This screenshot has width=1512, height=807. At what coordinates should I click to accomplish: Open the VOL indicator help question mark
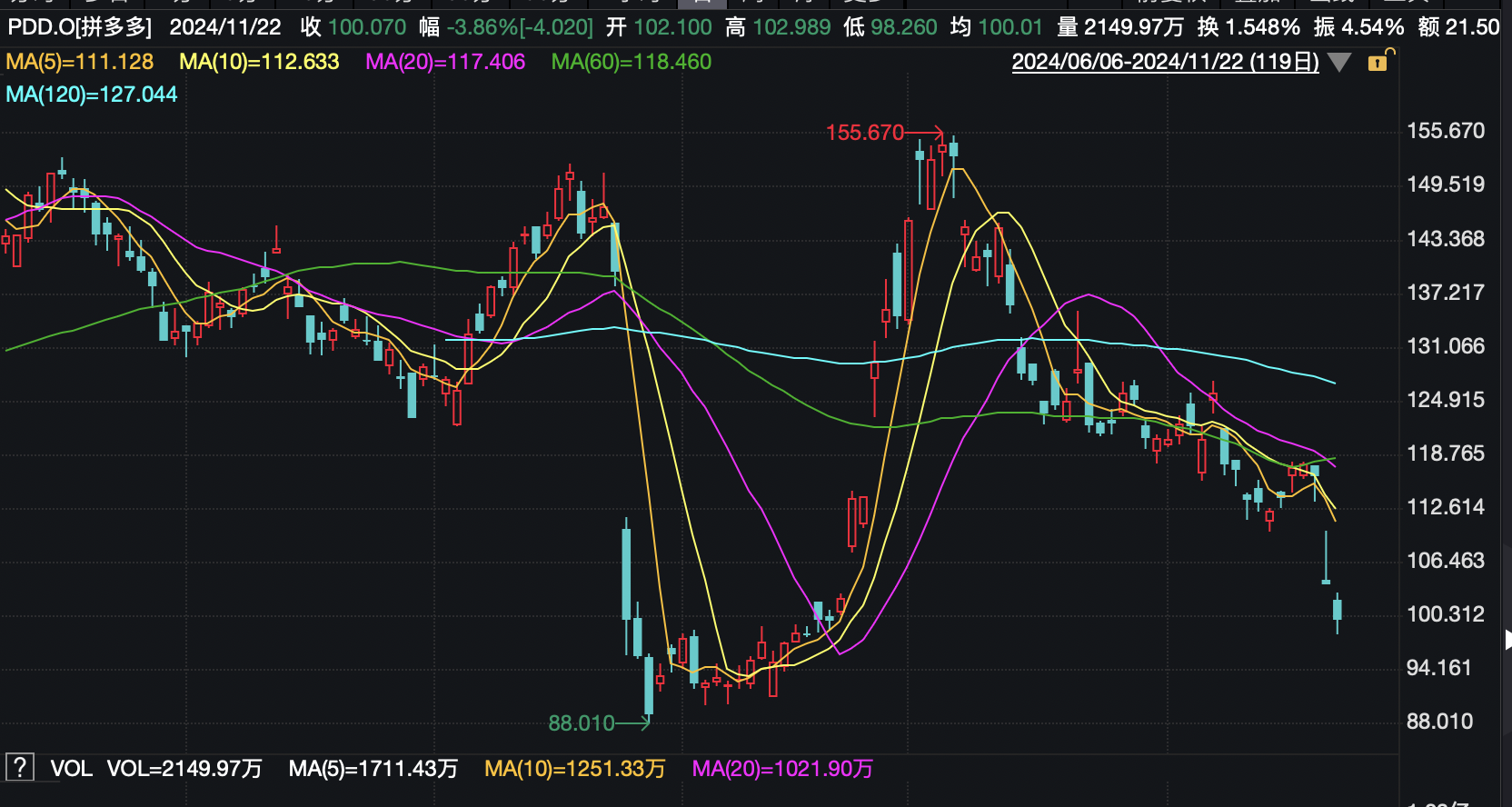pyautogui.click(x=20, y=768)
